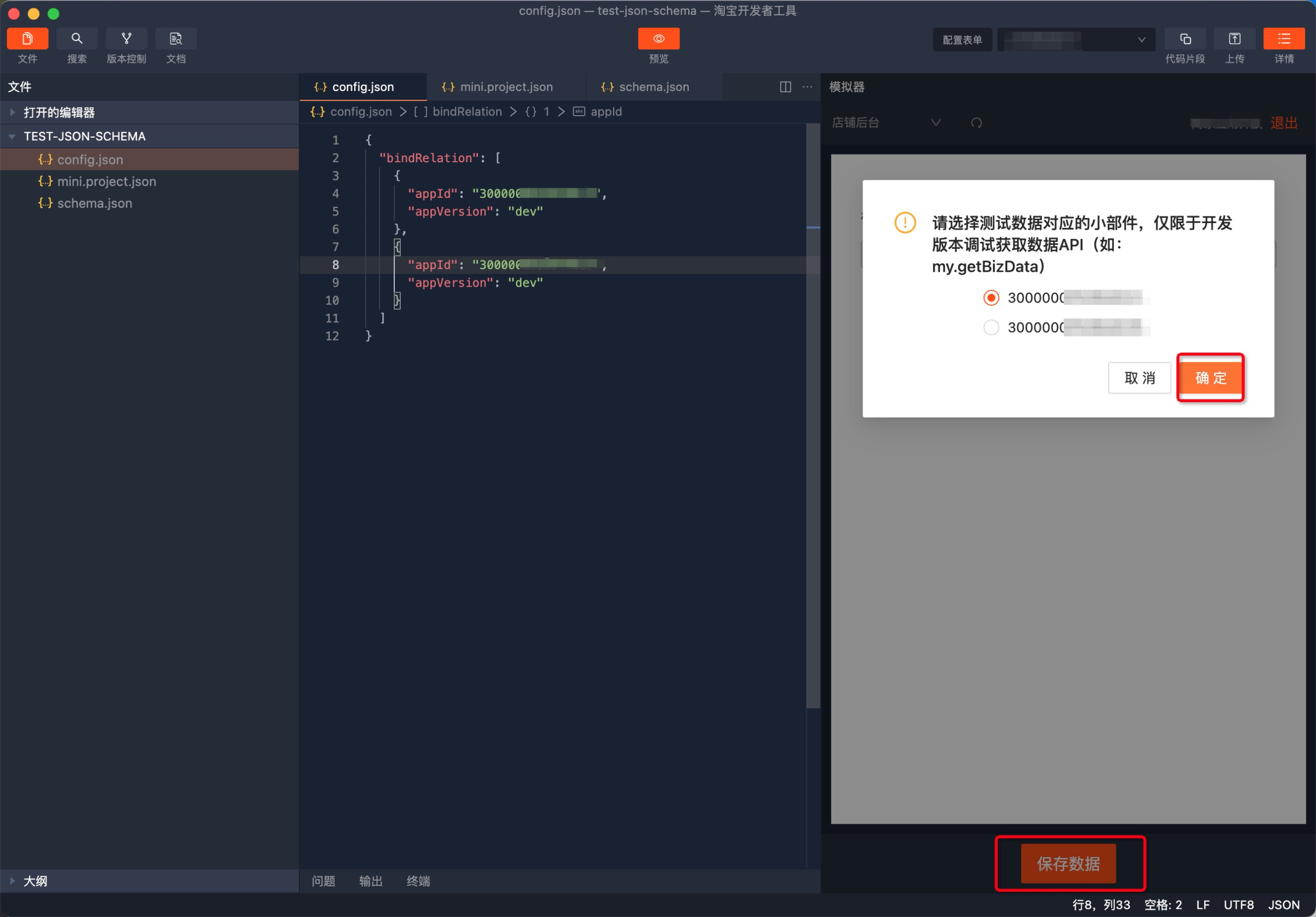Open the 版本控制 version control icon
Screen dimensions: 1316x917
tap(126, 38)
